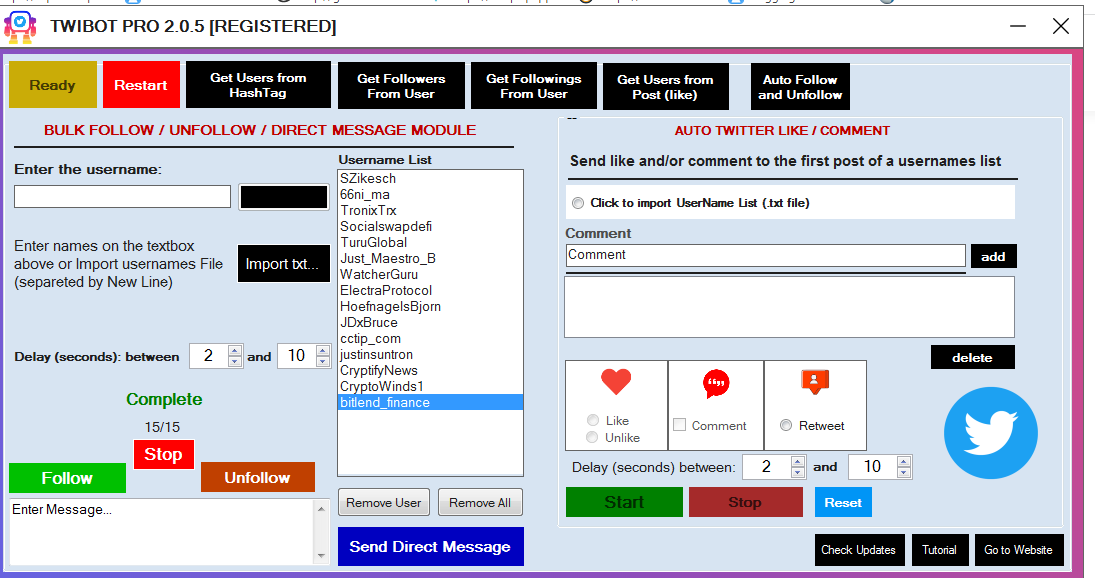The width and height of the screenshot is (1095, 578).
Task: Click the Import txt... button
Action: pyautogui.click(x=284, y=264)
